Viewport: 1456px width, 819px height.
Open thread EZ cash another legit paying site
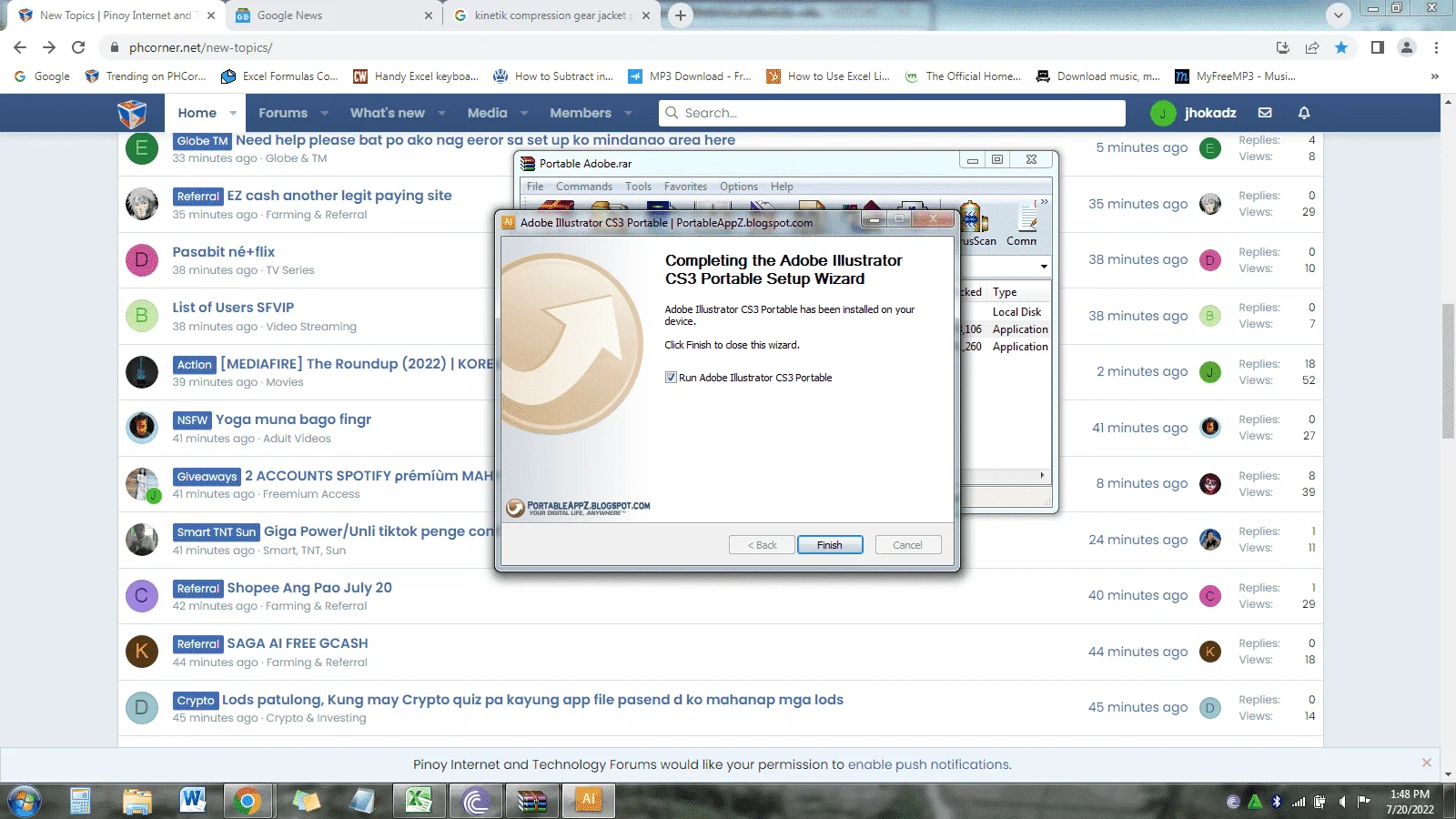click(x=339, y=196)
